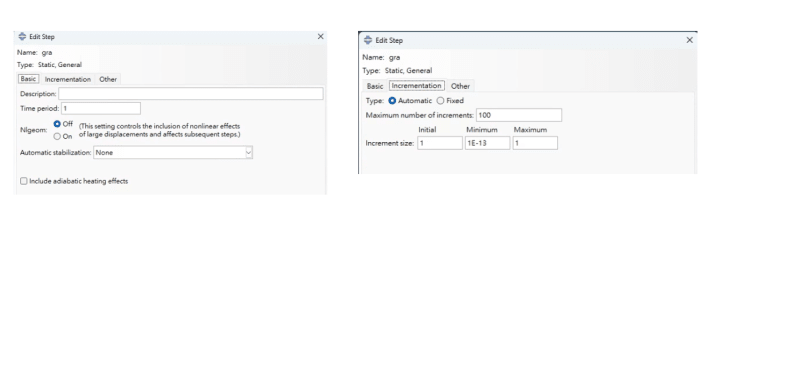Click the Abaqus icon in left Edit Step title
The width and height of the screenshot is (800, 371).
click(22, 37)
